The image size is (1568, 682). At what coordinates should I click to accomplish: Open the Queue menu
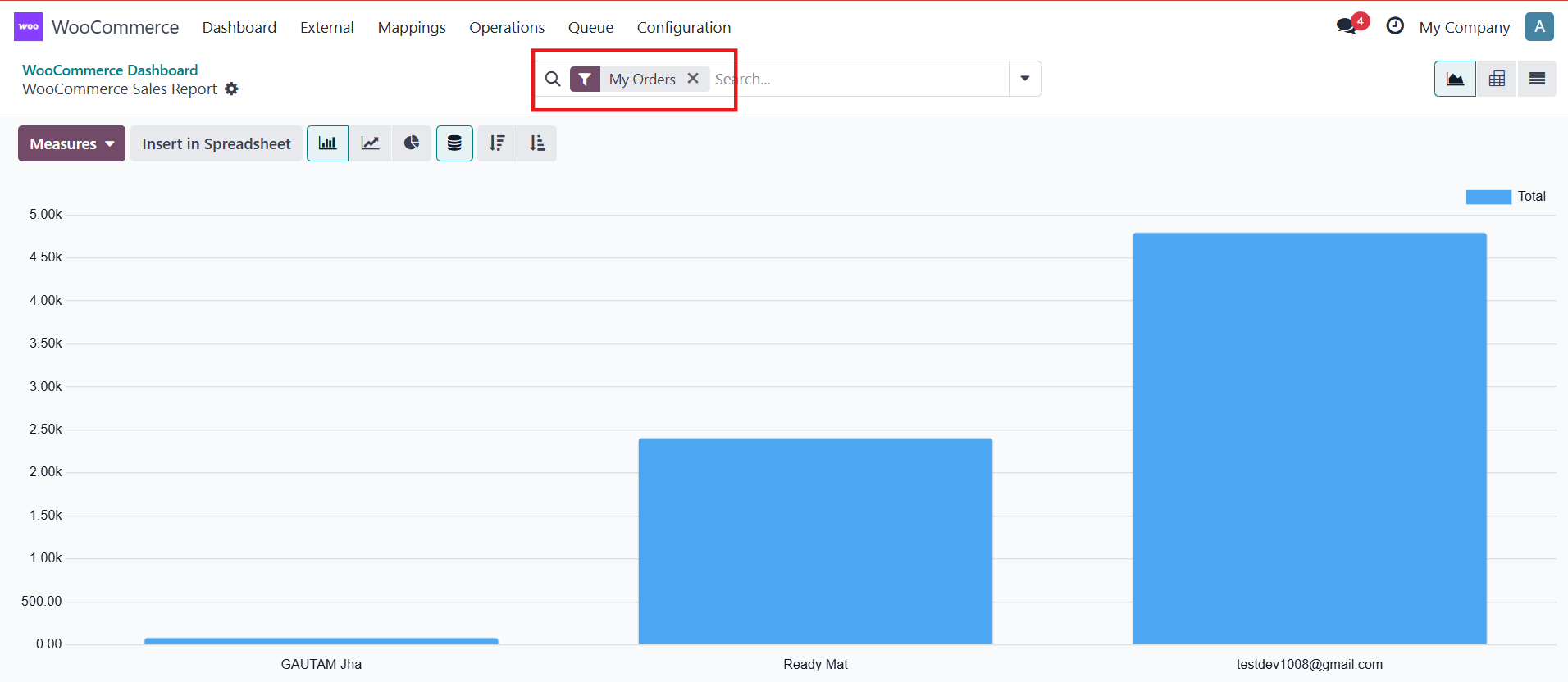pyautogui.click(x=590, y=27)
